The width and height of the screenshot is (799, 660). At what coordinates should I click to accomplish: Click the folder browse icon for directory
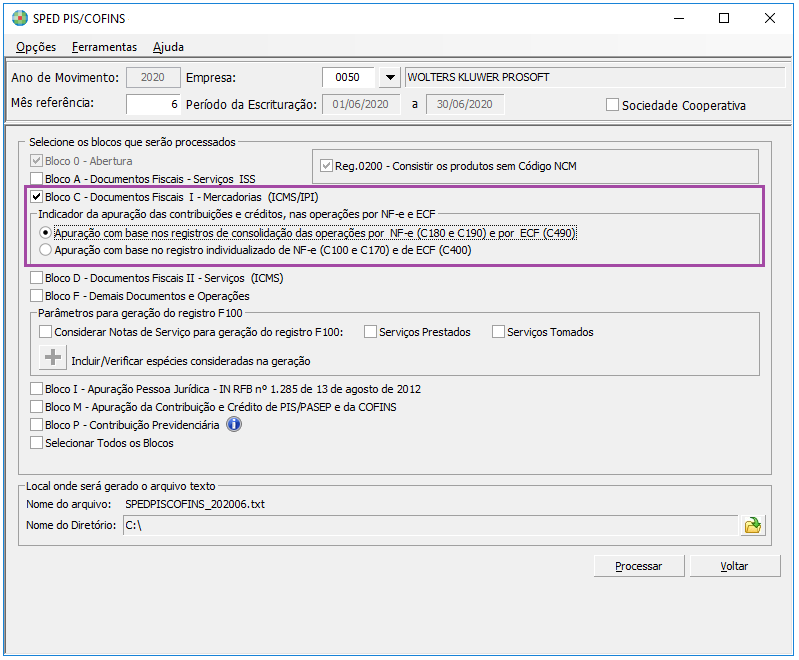point(752,525)
